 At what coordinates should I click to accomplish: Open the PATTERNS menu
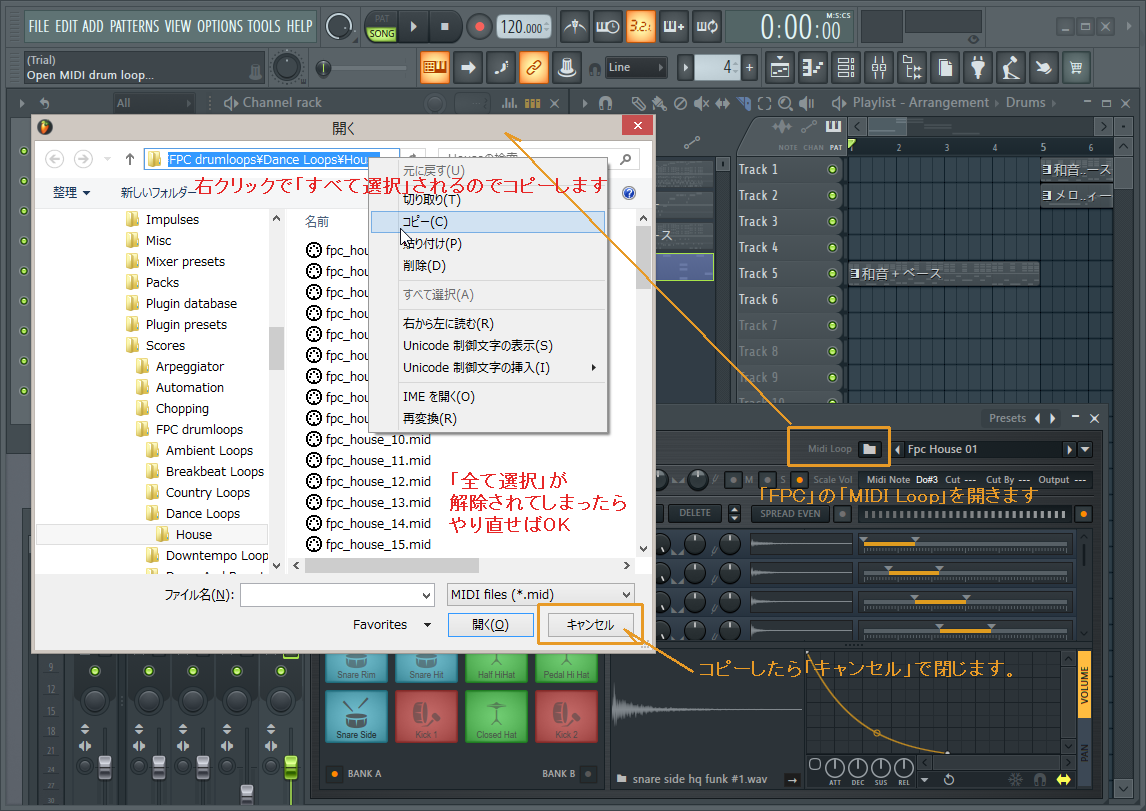(136, 27)
